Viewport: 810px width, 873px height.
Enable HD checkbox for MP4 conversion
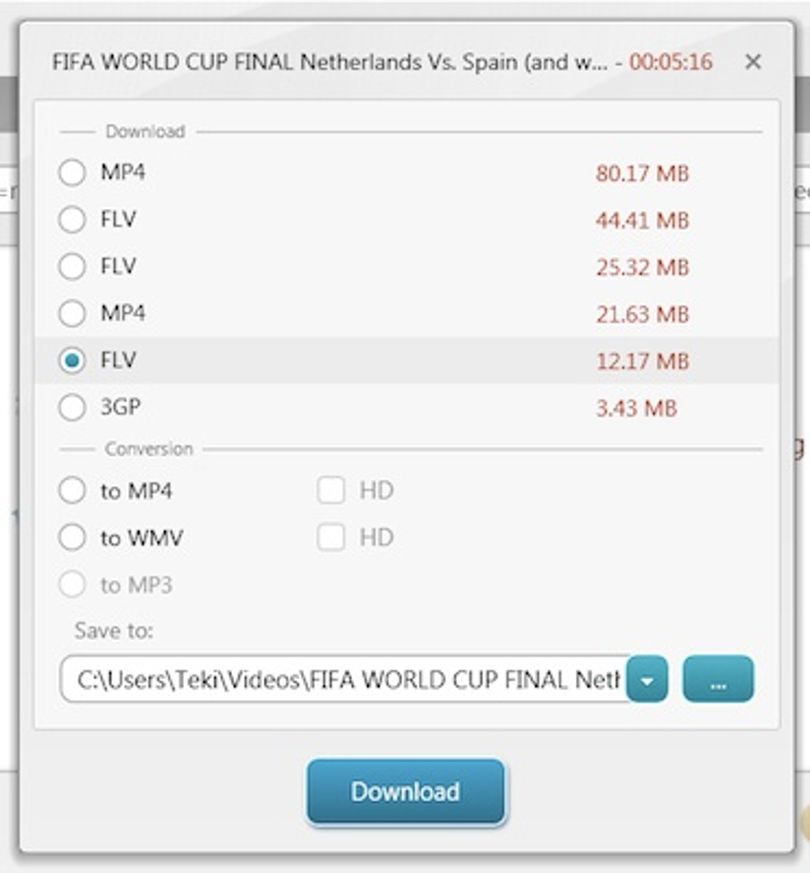click(x=331, y=491)
